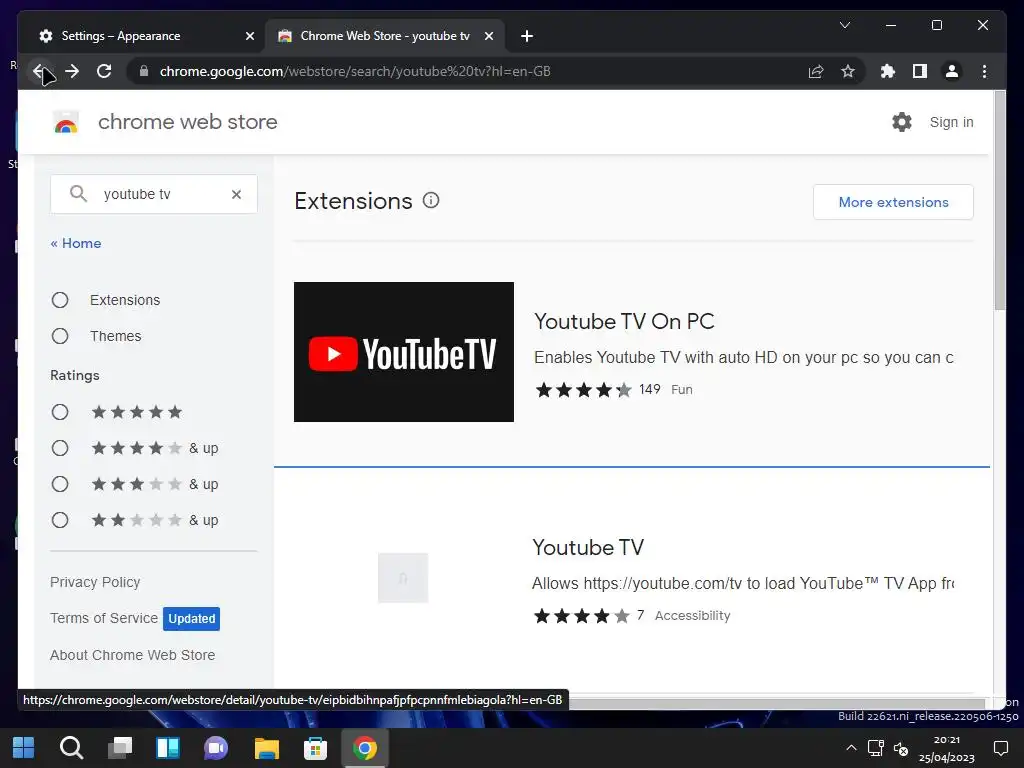Open the notification center icon
Screen dimensions: 1024x768
click(x=1000, y=748)
